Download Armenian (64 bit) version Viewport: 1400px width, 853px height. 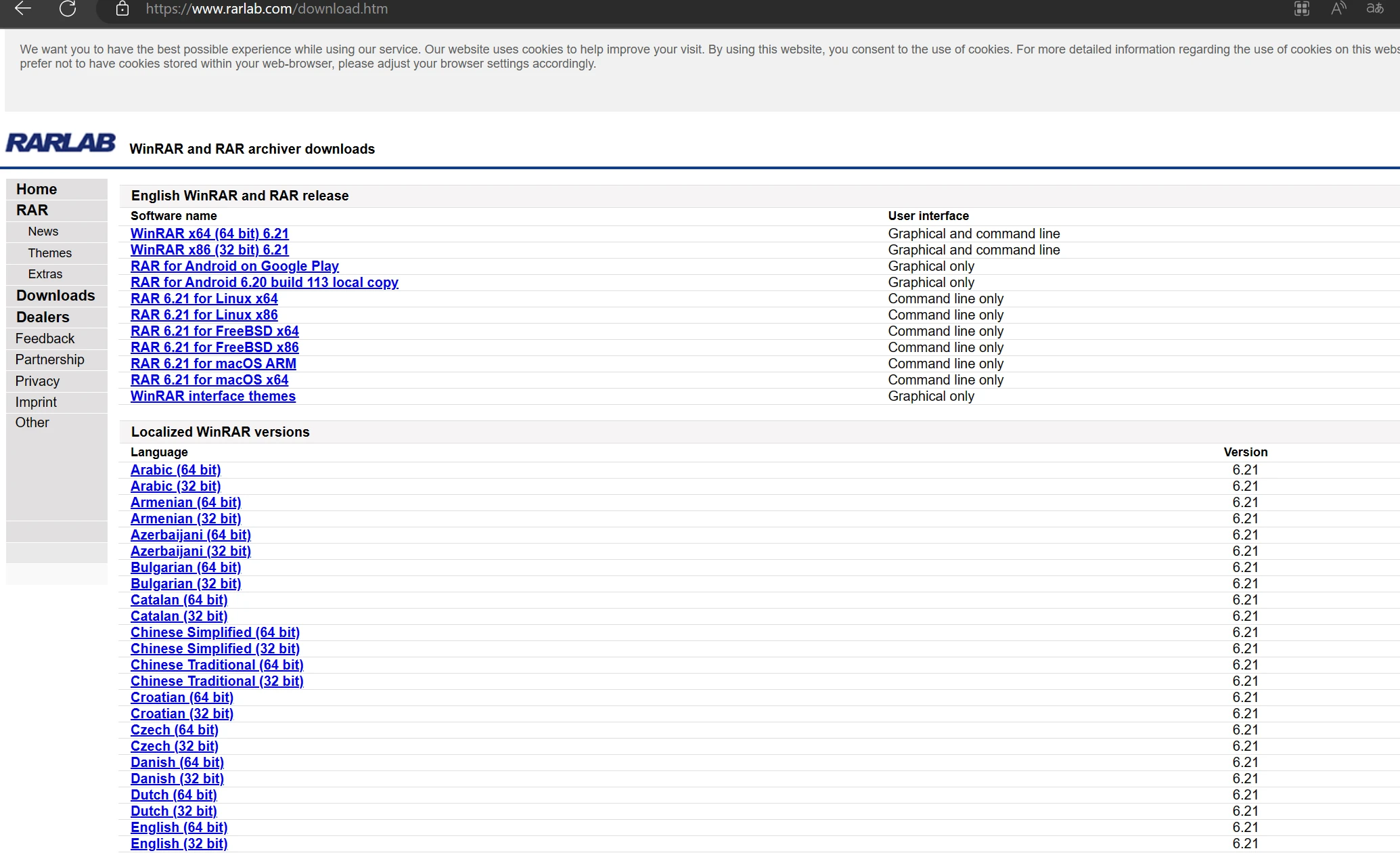click(186, 502)
